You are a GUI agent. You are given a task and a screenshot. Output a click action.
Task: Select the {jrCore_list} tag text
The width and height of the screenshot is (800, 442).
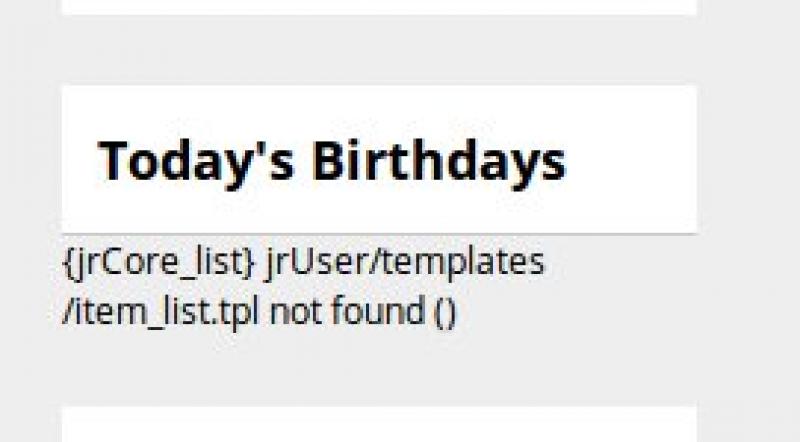[x=158, y=264]
